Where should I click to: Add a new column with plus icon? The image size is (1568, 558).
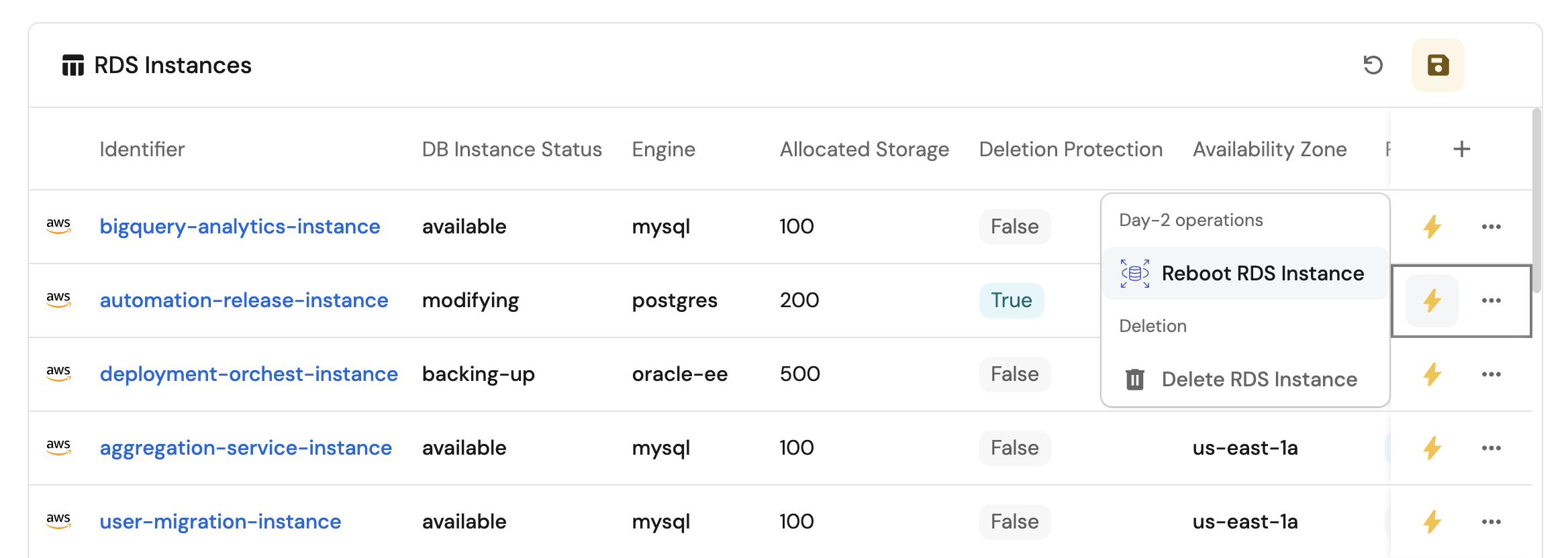coord(1461,149)
